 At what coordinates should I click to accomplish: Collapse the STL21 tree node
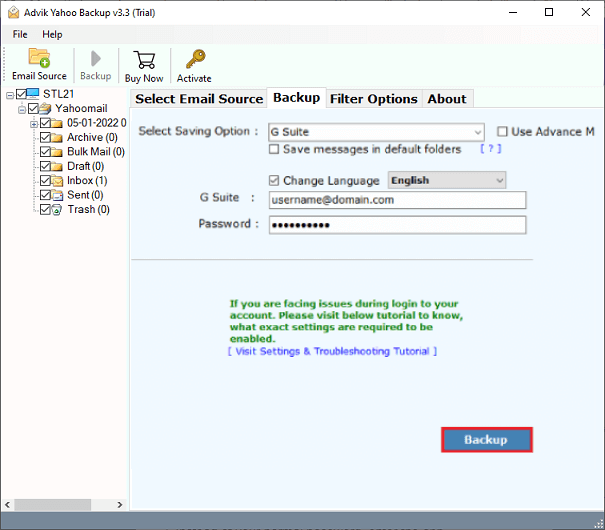(x=10, y=95)
